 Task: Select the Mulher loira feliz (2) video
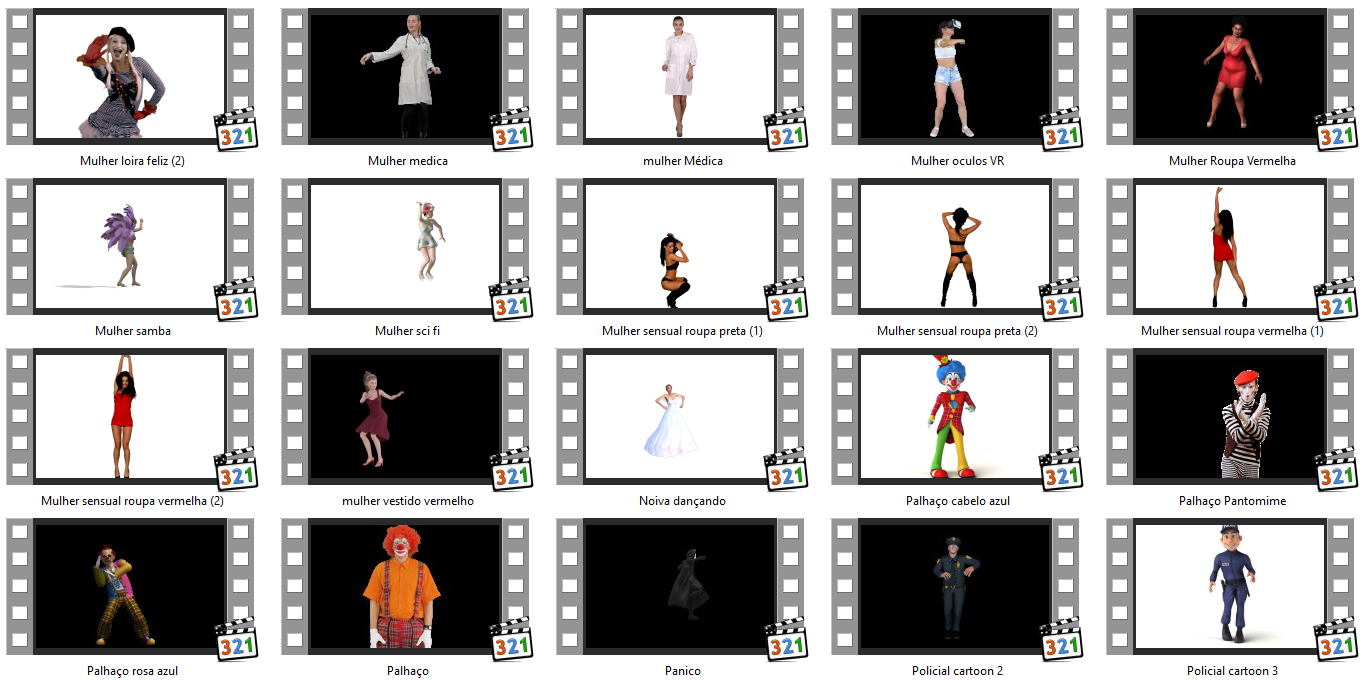tap(130, 77)
